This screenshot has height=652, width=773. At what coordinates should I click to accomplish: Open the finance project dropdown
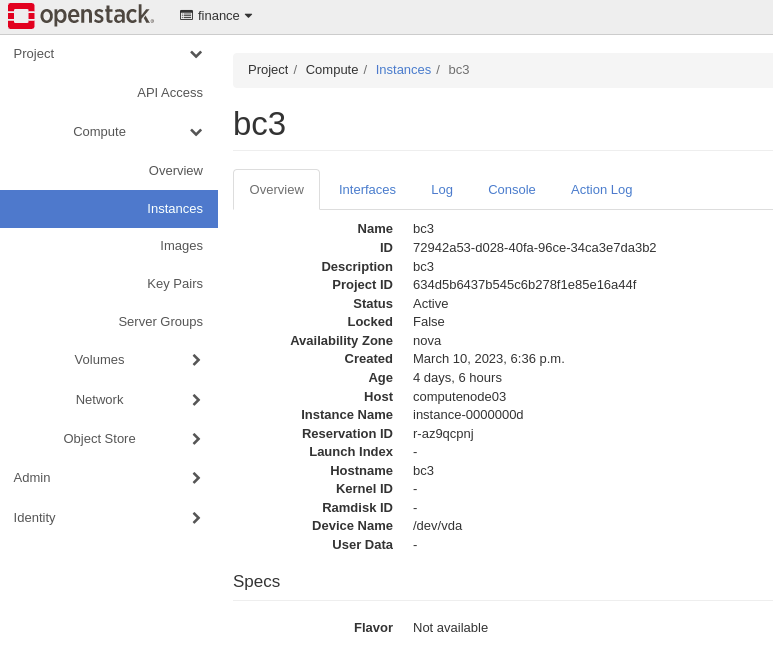tap(216, 15)
